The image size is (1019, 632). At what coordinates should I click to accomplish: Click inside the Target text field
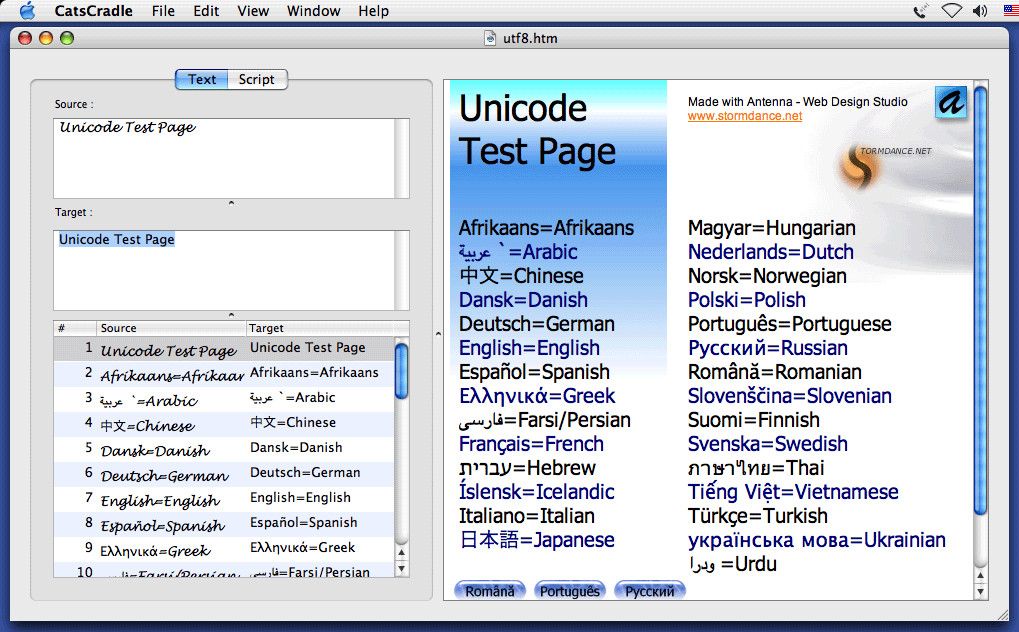224,270
